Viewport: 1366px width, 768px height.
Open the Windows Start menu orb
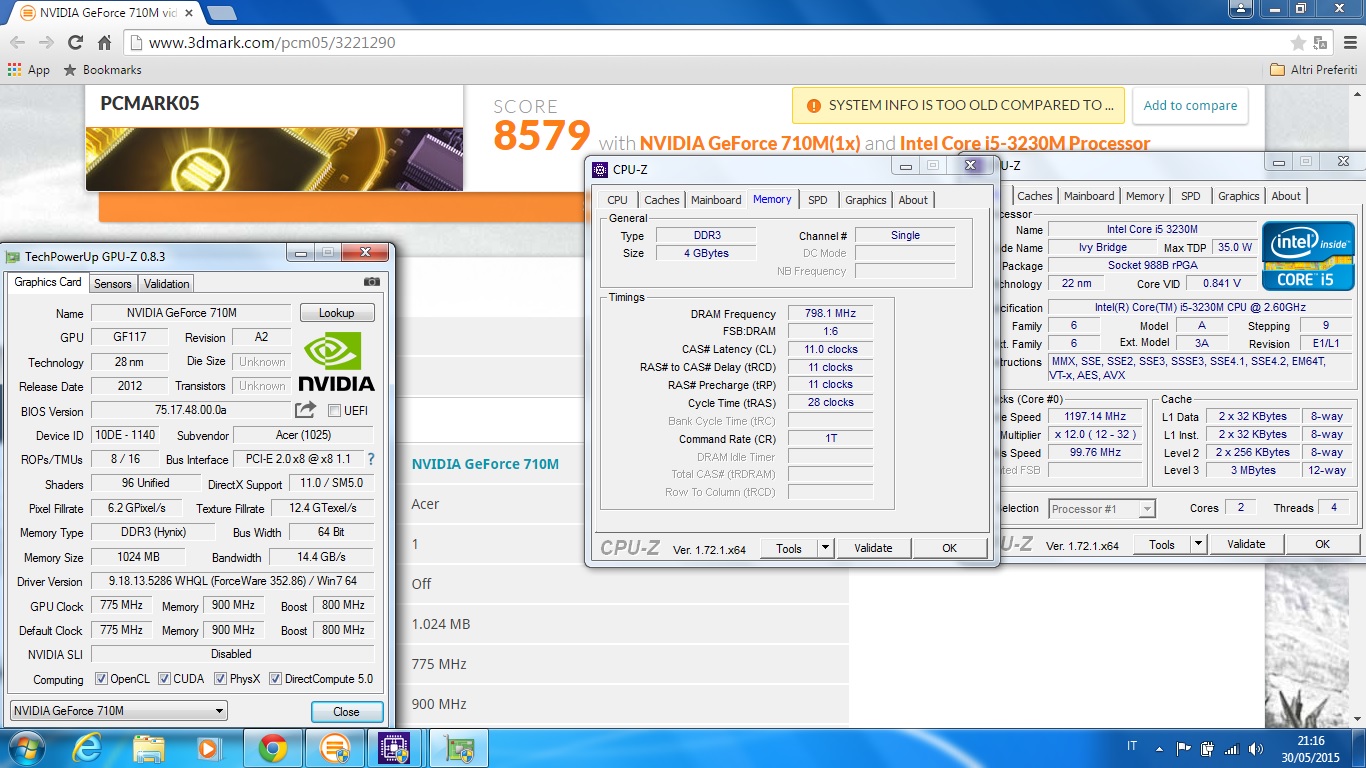[x=26, y=748]
